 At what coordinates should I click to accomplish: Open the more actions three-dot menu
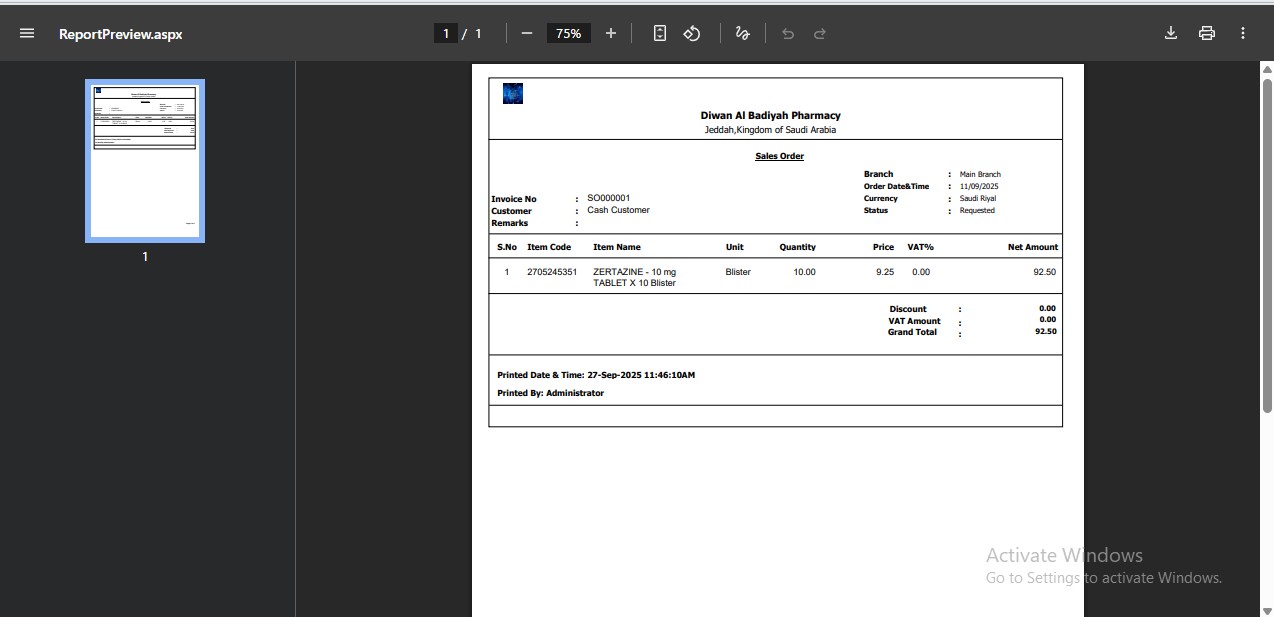(x=1243, y=33)
